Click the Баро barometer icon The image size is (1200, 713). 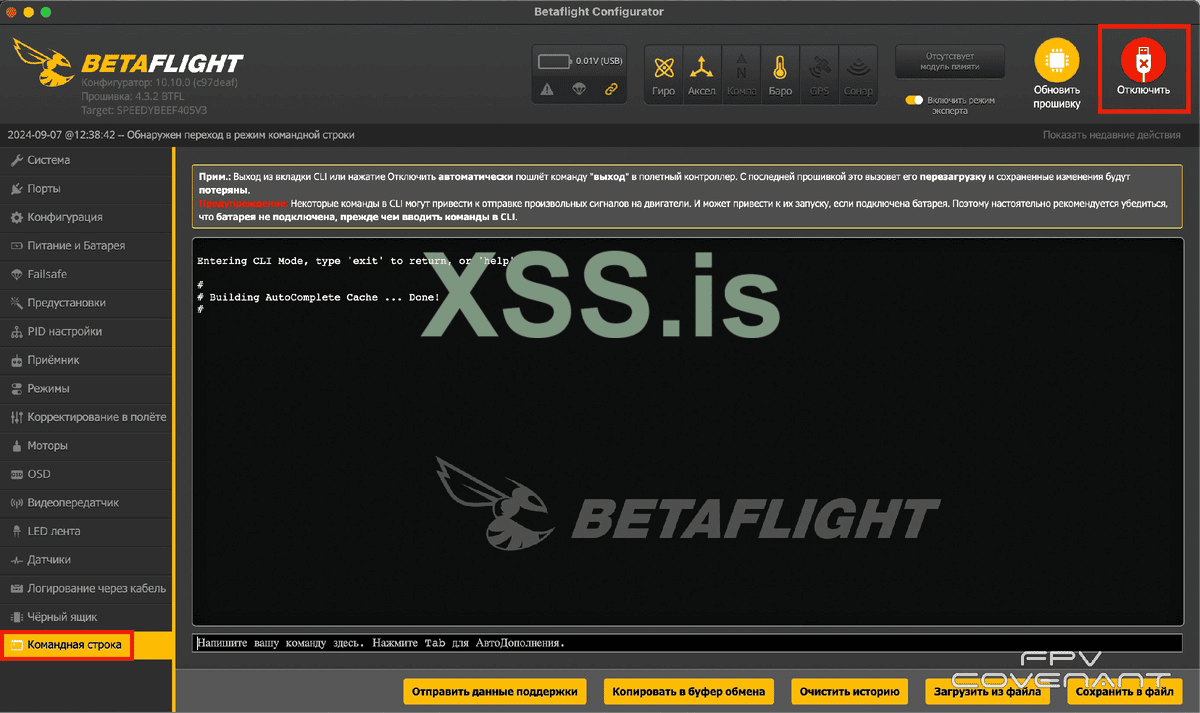tap(780, 75)
